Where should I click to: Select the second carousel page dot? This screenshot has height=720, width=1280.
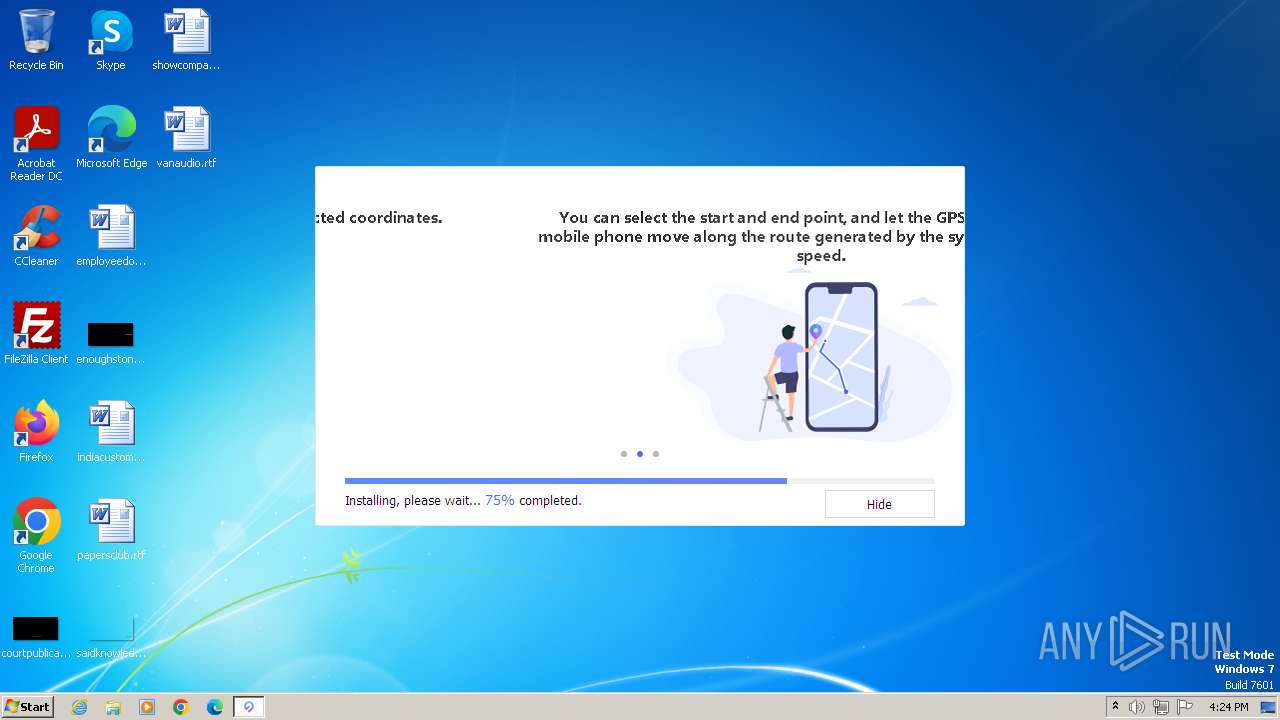(x=640, y=454)
